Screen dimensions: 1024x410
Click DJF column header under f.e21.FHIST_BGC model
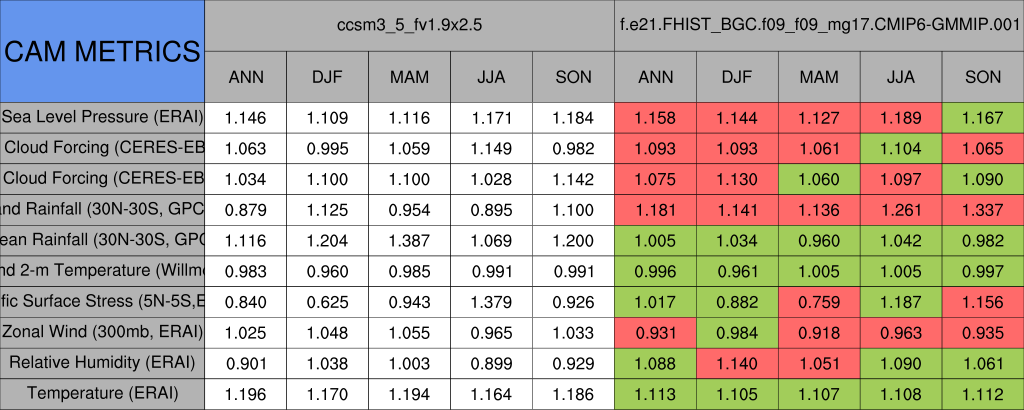(737, 77)
